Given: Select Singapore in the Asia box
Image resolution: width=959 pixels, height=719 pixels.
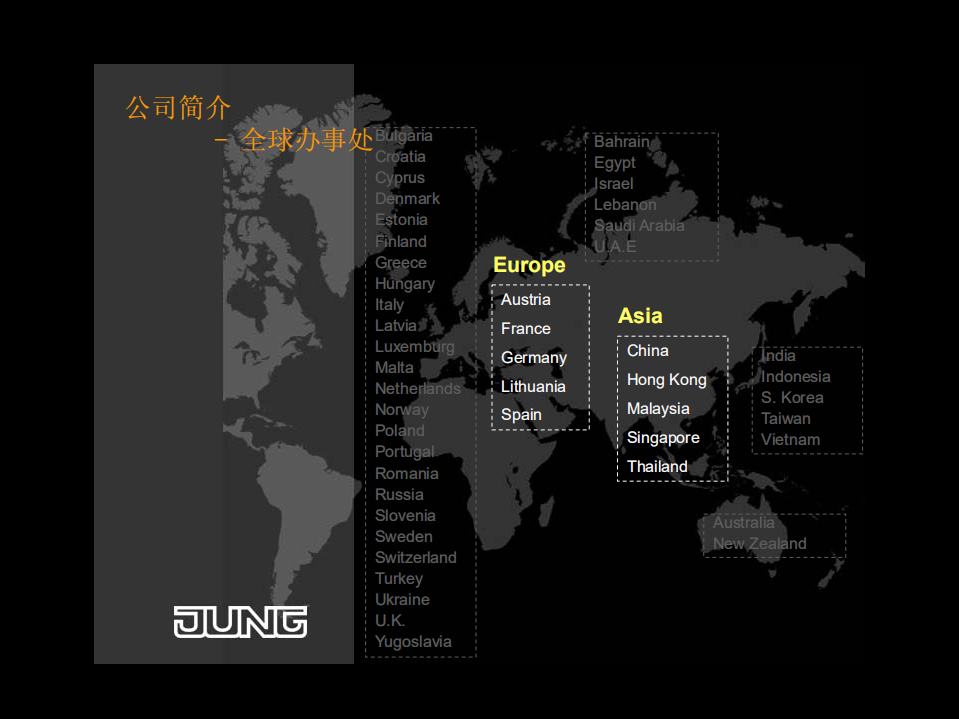Looking at the screenshot, I should pos(662,438).
